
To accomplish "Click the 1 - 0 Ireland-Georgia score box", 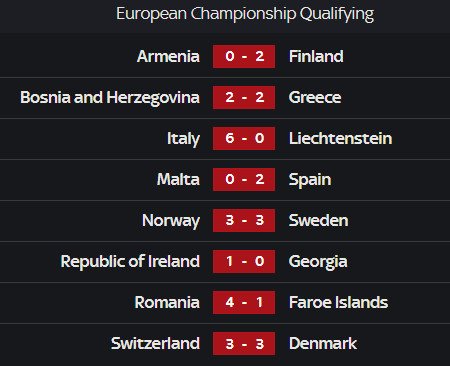I will (x=244, y=261).
